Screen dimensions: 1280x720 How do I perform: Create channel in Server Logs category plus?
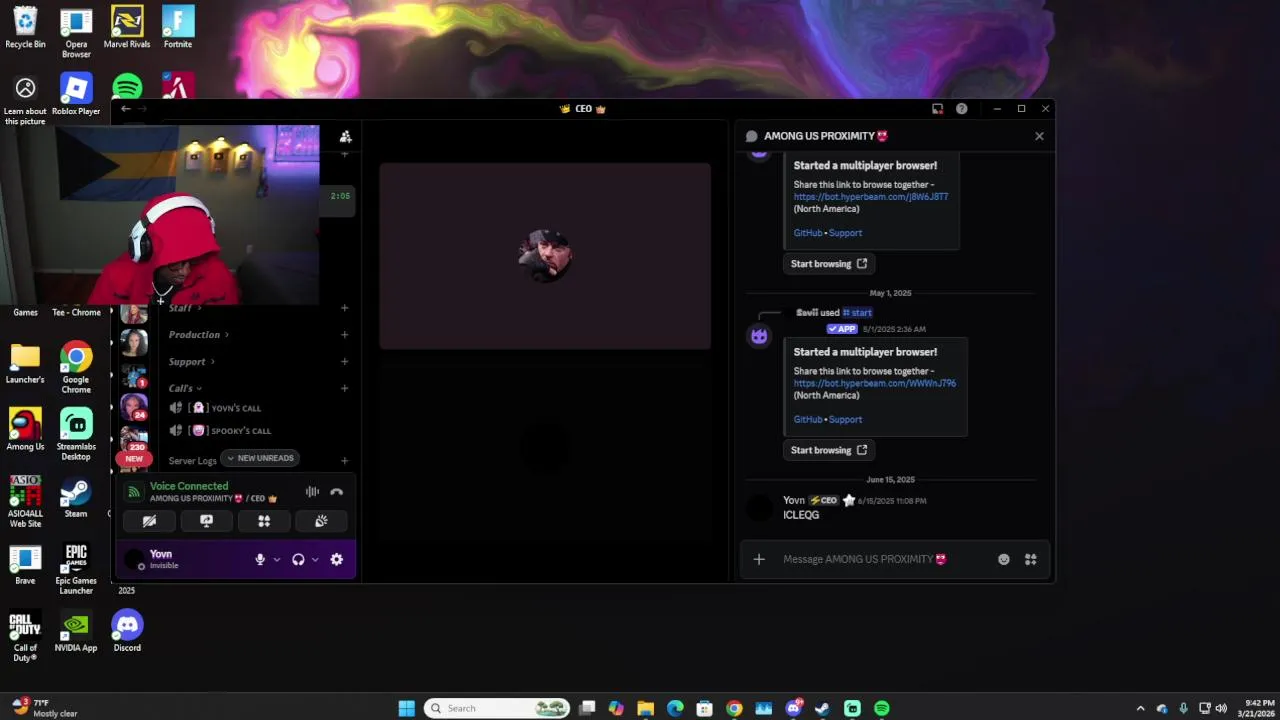click(344, 461)
